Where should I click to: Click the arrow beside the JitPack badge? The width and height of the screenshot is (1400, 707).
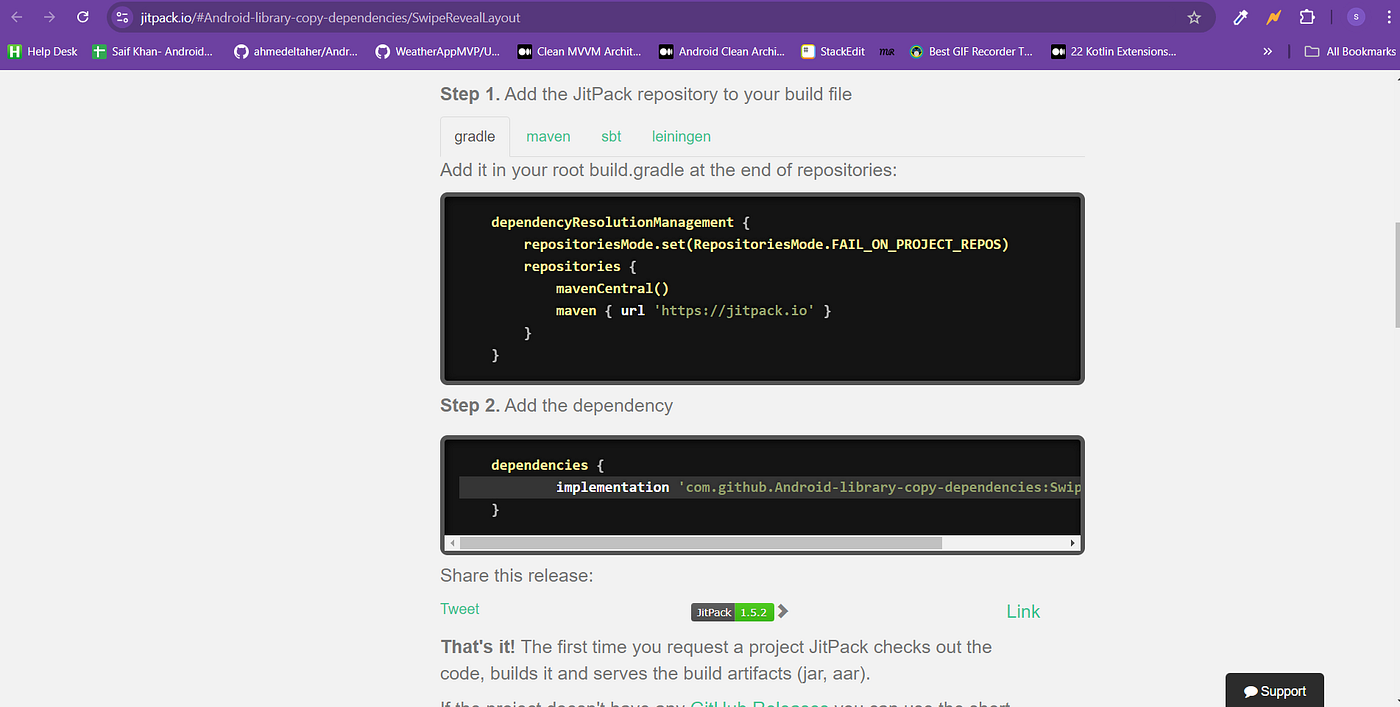pos(782,611)
